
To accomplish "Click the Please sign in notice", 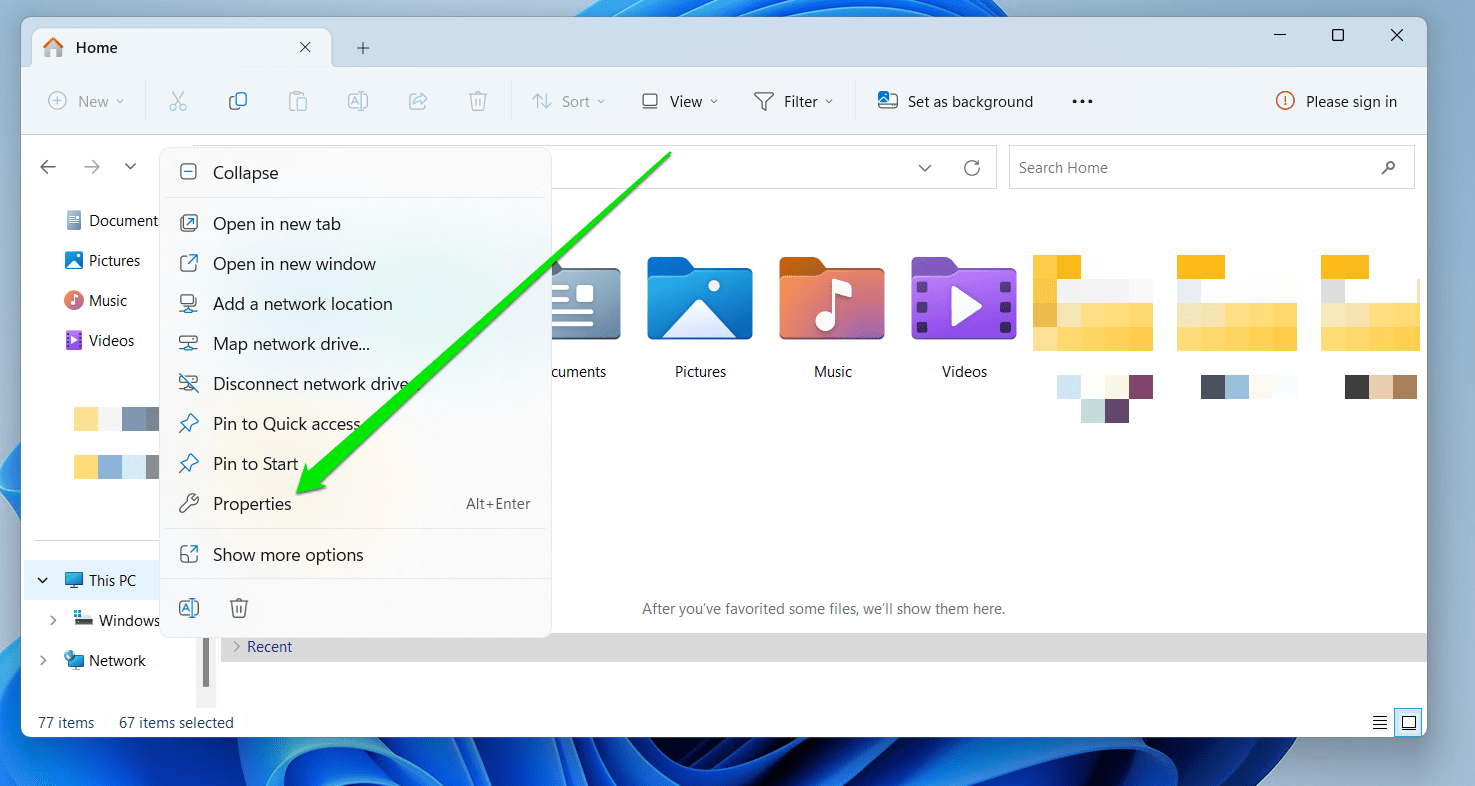I will tap(1336, 101).
